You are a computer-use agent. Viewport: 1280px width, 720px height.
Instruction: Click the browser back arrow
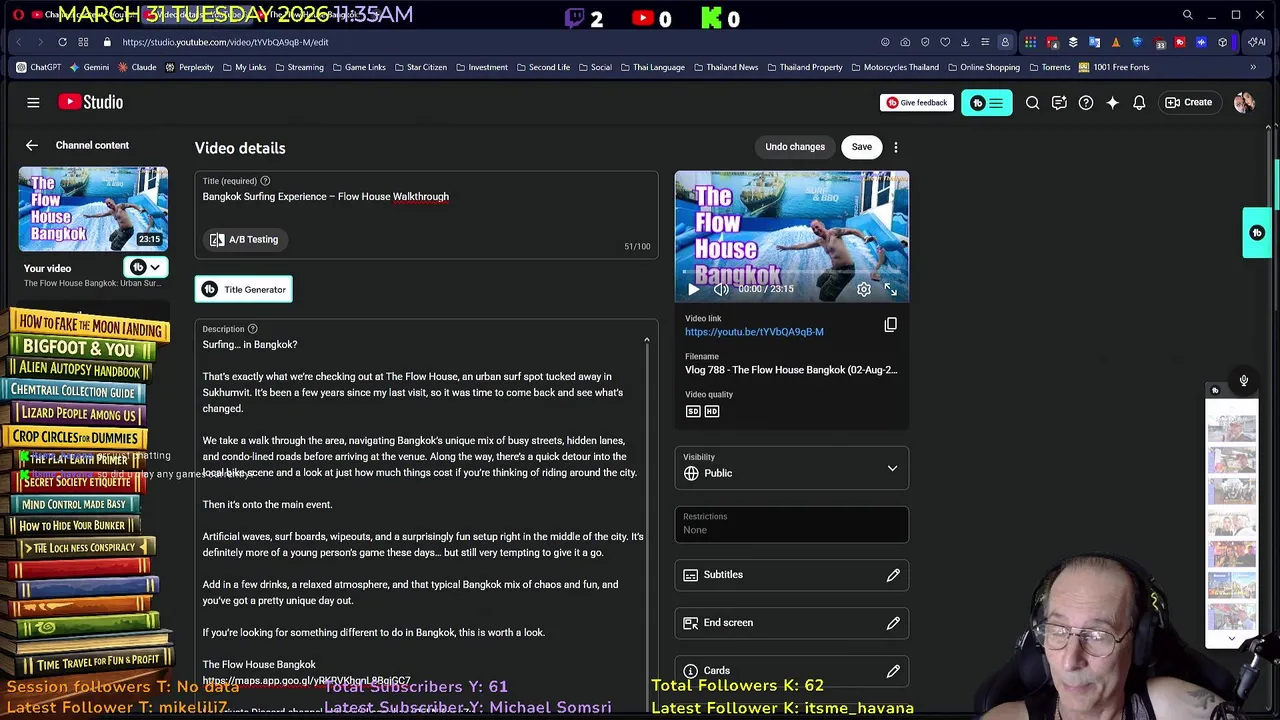click(19, 42)
